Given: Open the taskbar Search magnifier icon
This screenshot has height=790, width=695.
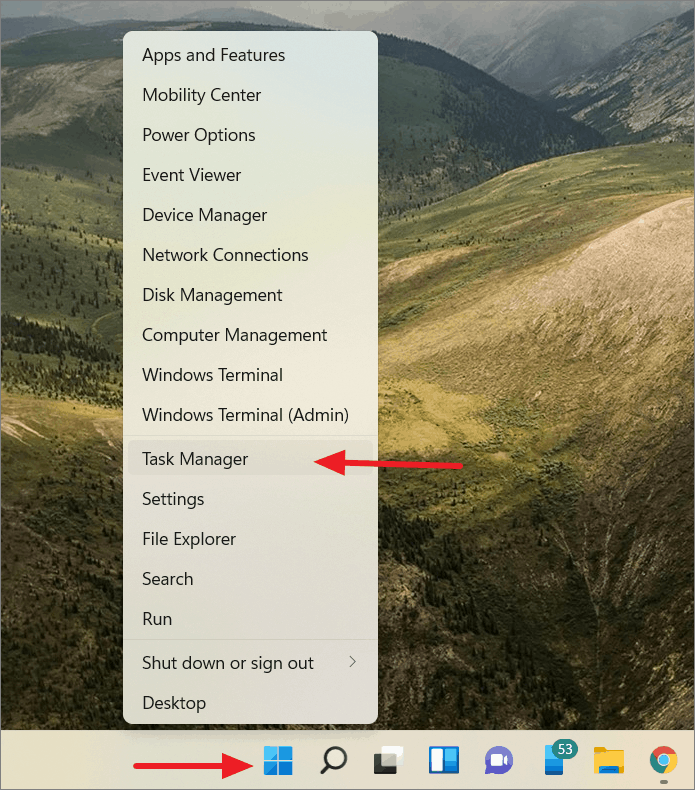Looking at the screenshot, I should 334,760.
